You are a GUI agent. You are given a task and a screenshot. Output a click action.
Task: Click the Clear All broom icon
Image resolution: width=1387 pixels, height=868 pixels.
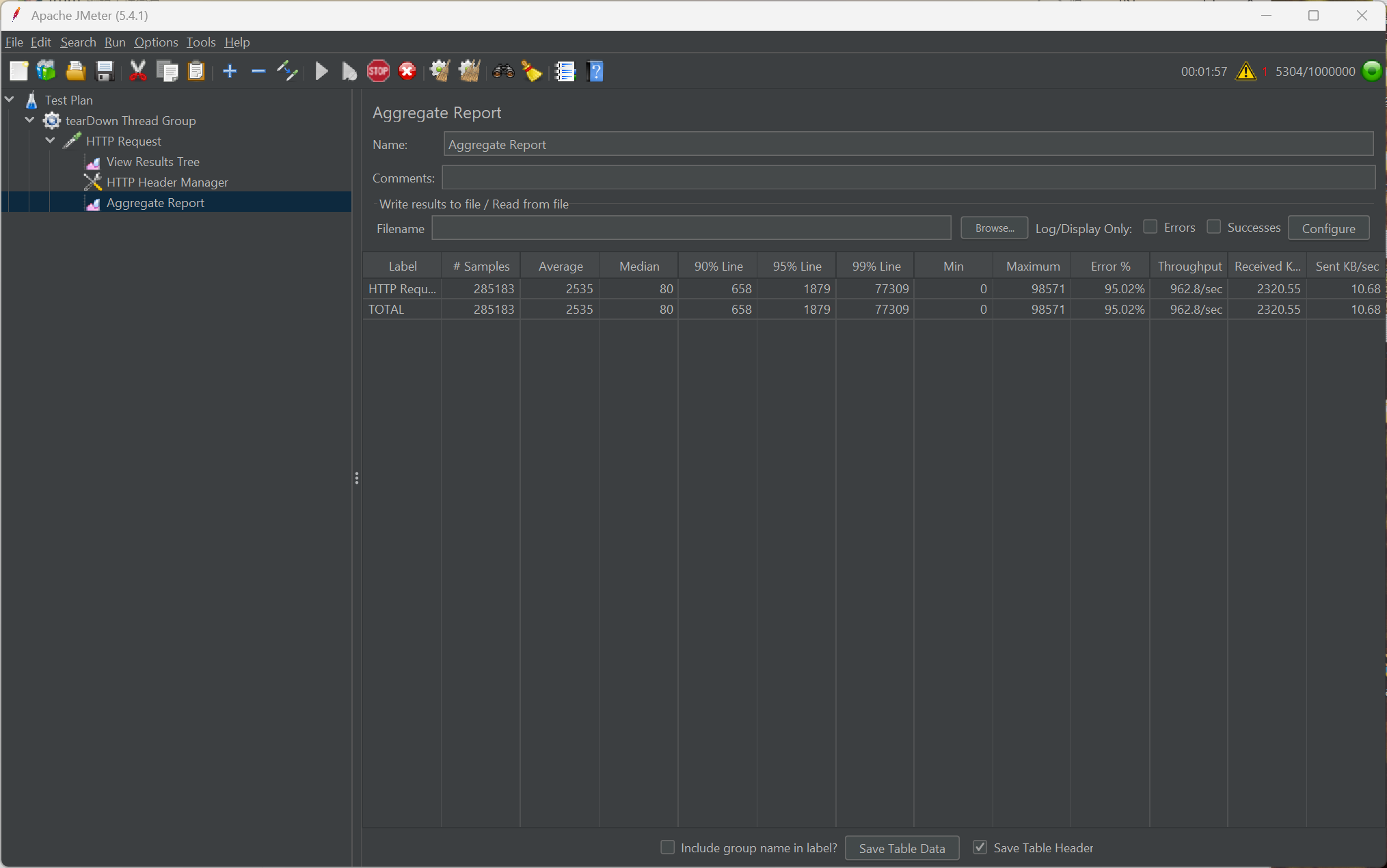[469, 71]
